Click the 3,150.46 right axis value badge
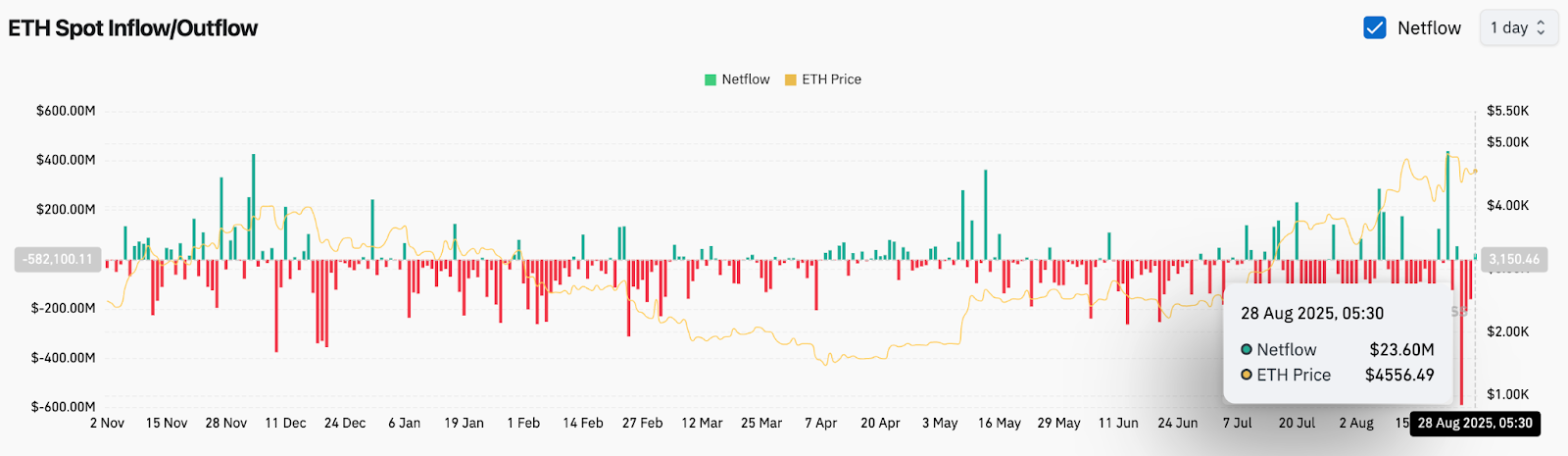This screenshot has height=456, width=1568. coord(1514,260)
